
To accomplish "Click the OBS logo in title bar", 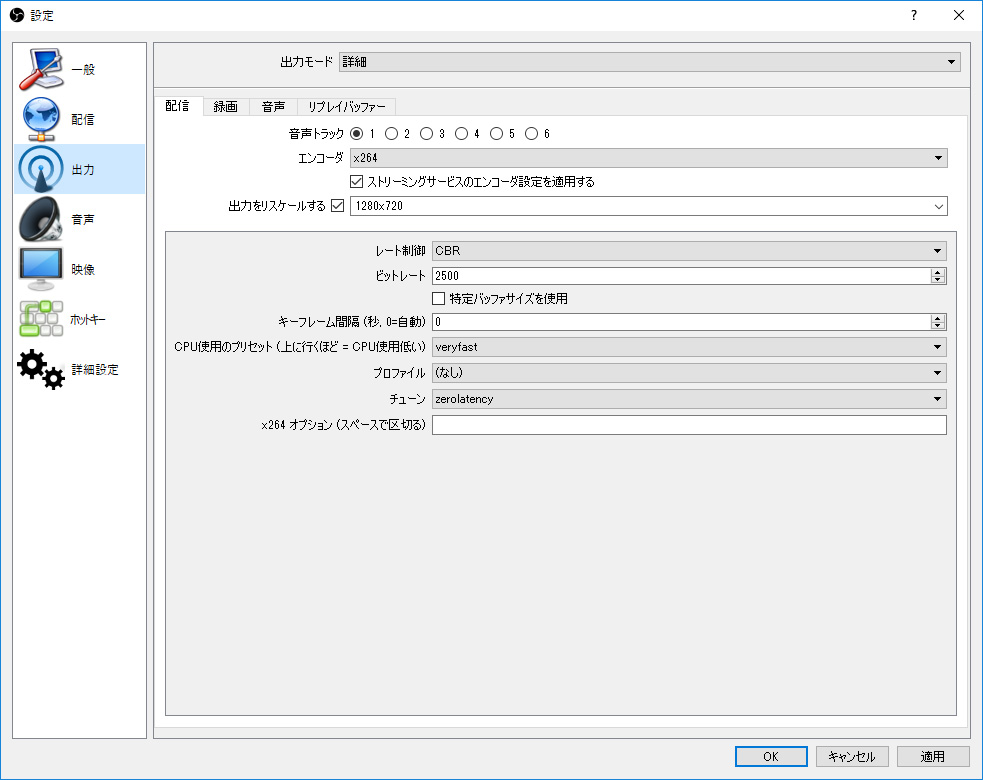I will point(17,15).
